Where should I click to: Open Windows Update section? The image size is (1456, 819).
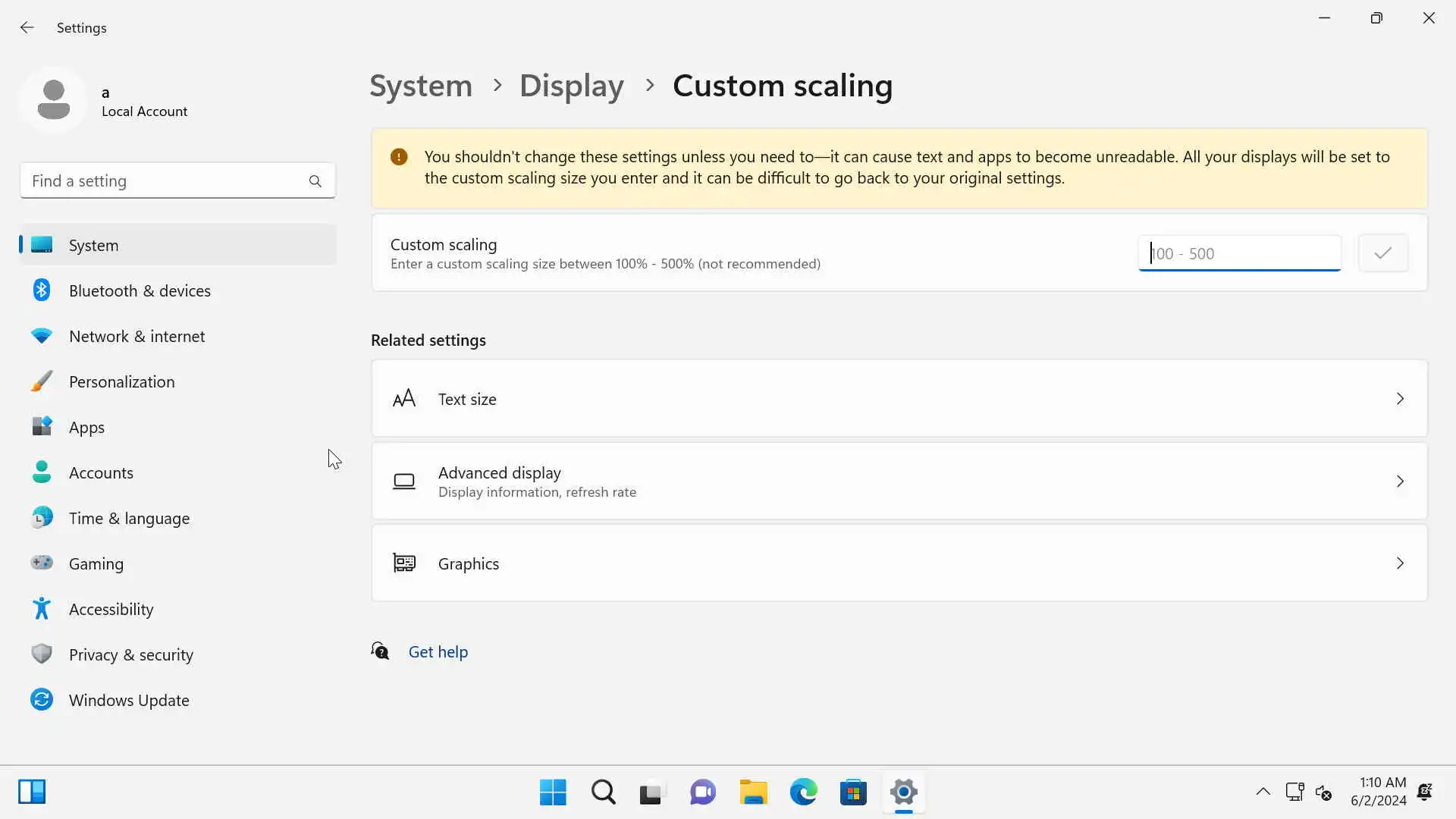coord(129,700)
